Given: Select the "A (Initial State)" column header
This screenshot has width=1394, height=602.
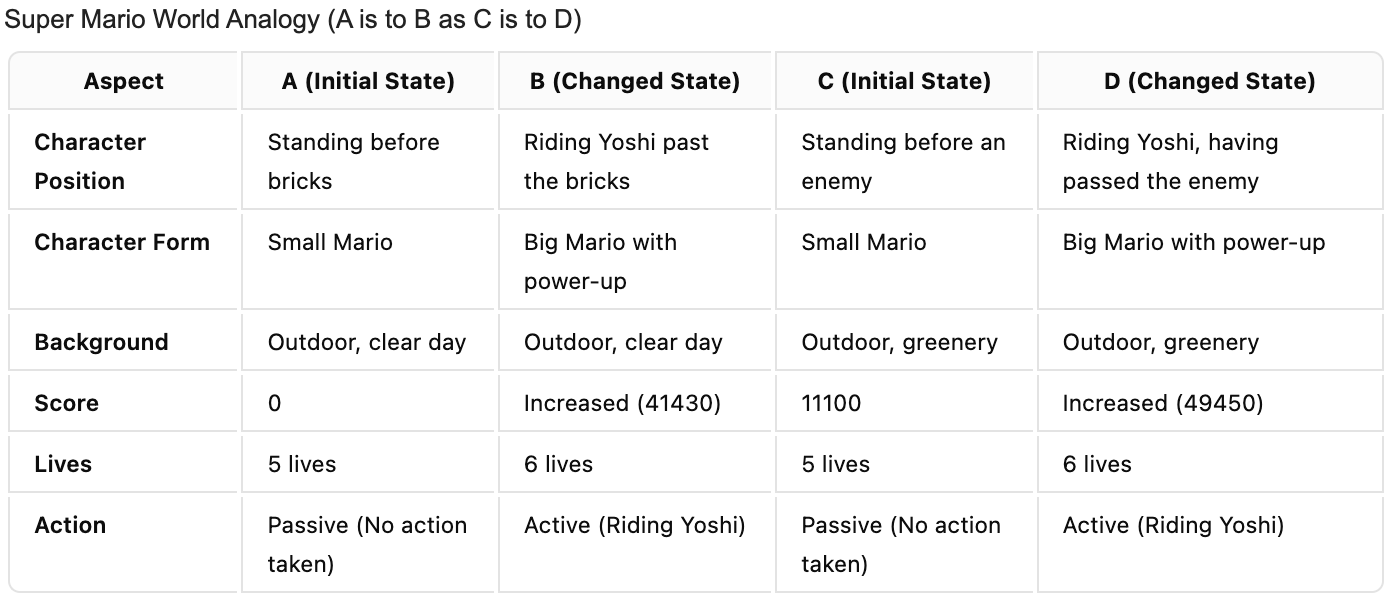Looking at the screenshot, I should (x=368, y=81).
